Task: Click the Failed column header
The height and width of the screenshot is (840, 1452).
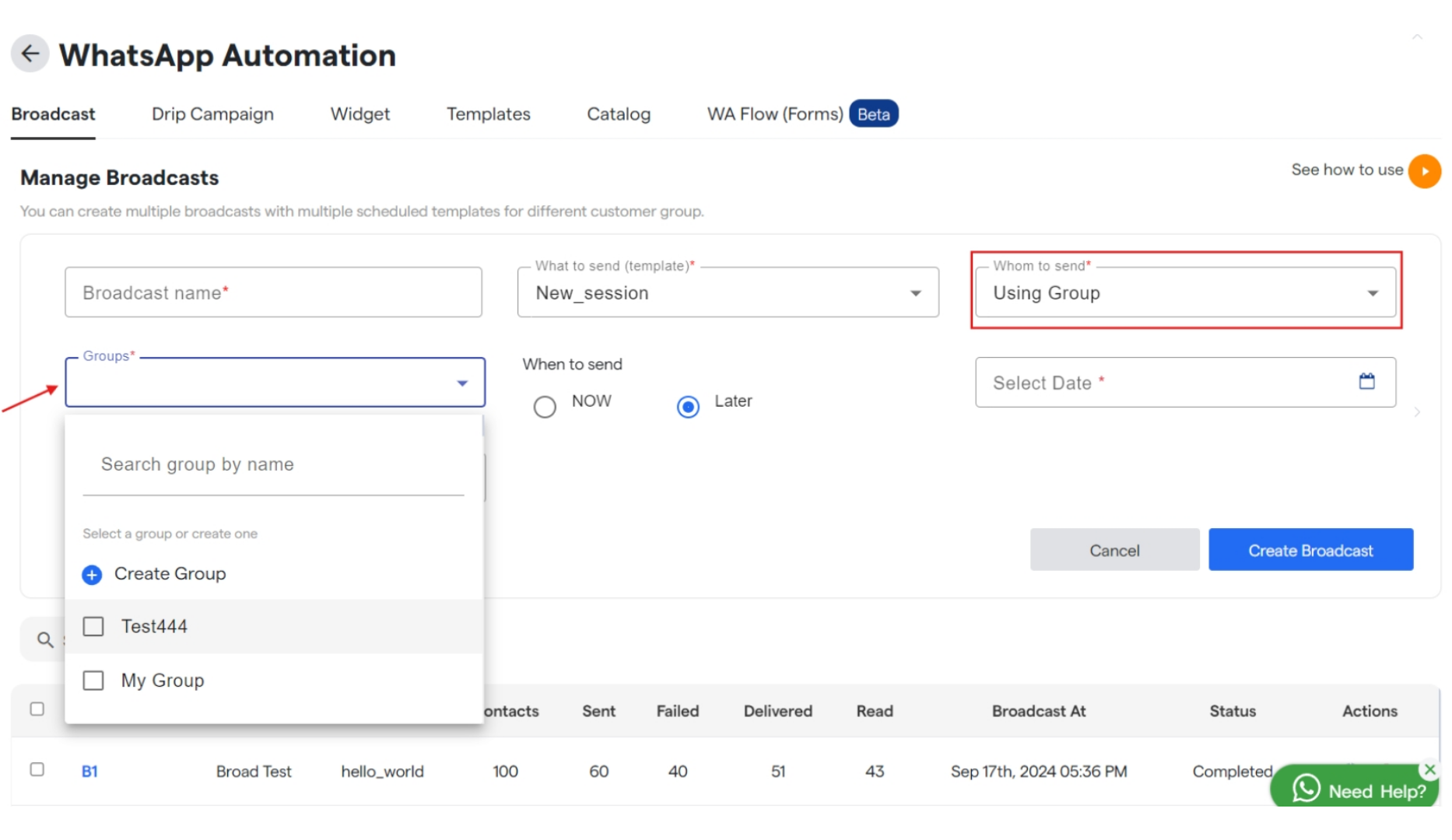Action: coord(677,711)
